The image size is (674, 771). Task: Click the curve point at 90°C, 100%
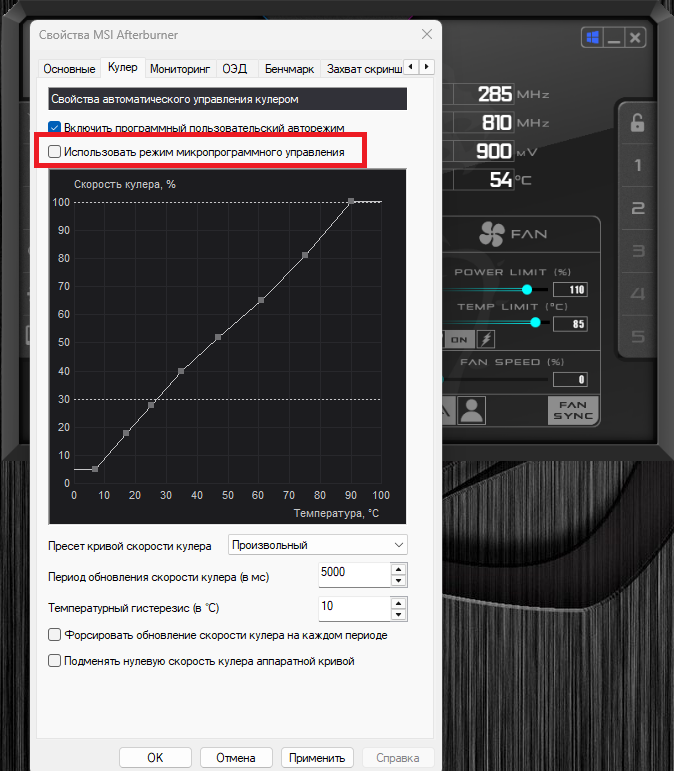[x=351, y=201]
